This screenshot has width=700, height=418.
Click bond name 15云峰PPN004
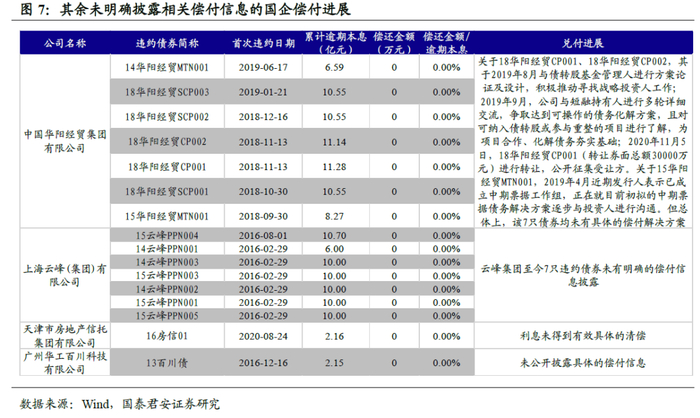point(167,236)
